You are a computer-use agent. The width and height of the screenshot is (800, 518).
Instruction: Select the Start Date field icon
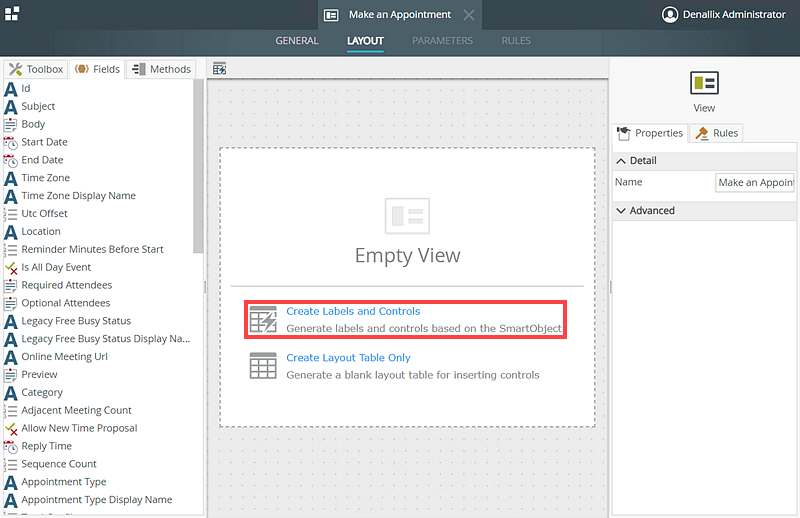coord(11,142)
